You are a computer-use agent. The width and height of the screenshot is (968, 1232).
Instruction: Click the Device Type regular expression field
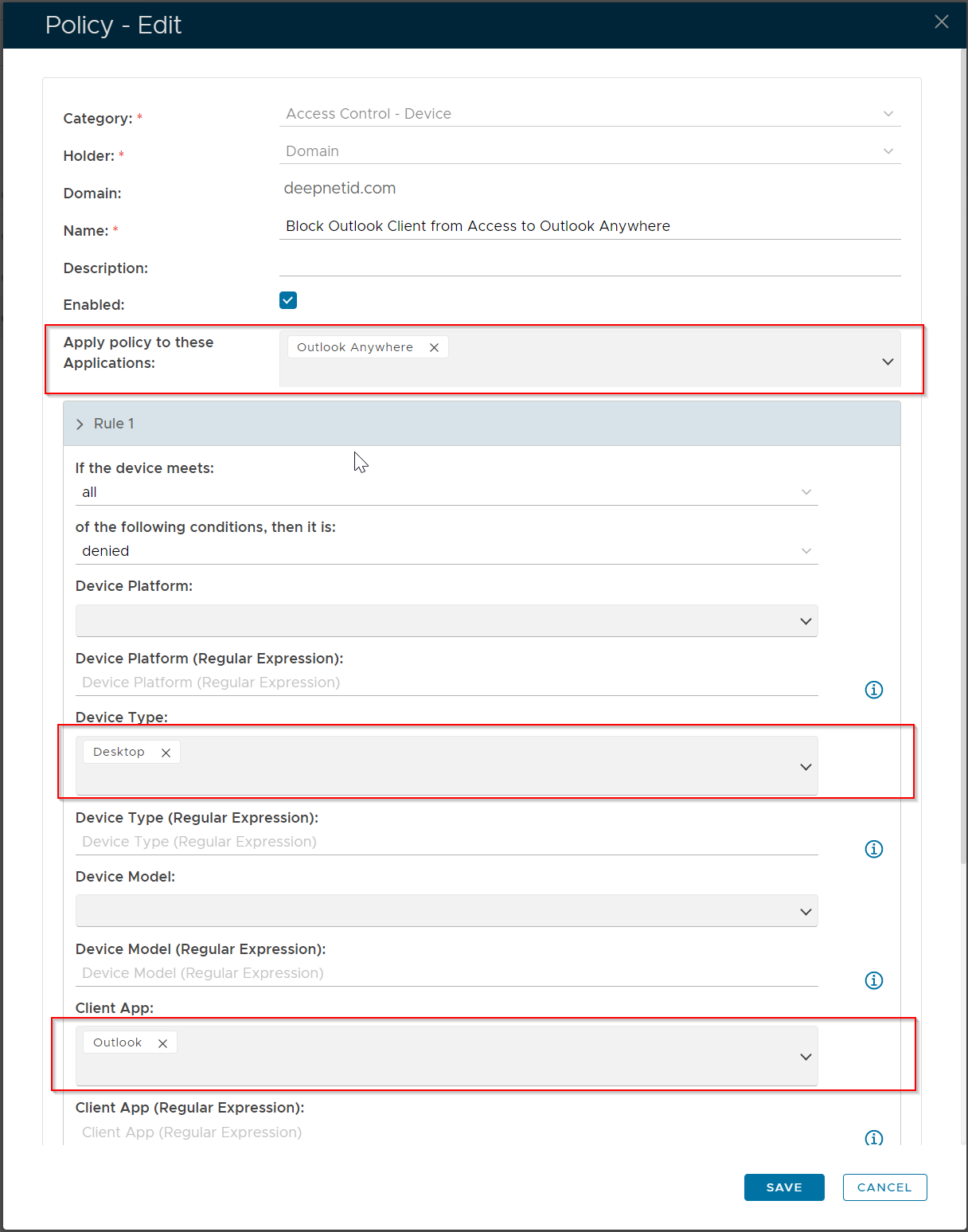point(446,842)
